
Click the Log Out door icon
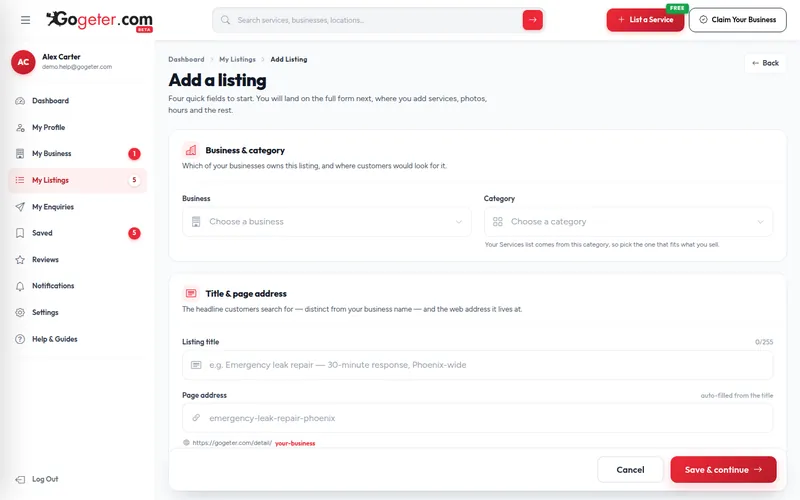click(20, 480)
